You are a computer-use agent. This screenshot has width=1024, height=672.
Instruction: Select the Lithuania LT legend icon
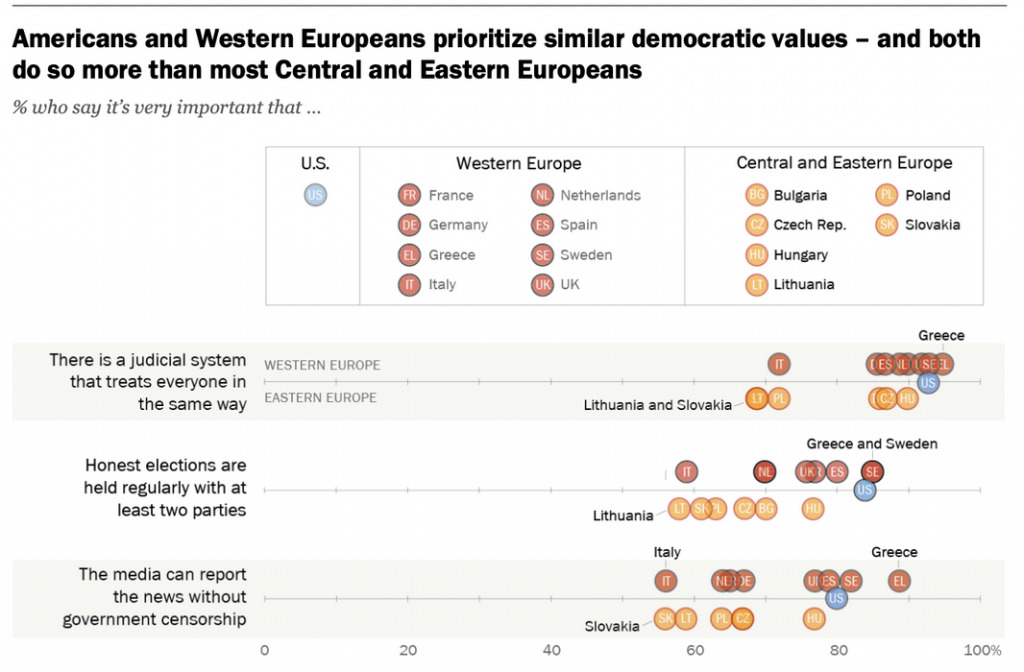(757, 284)
